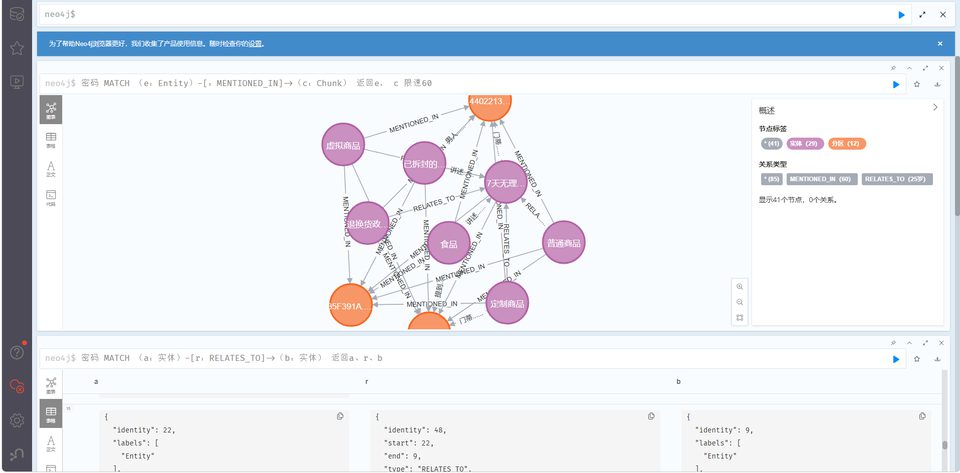Select the 食品 node
Screen dimensions: 960x473
click(x=449, y=243)
